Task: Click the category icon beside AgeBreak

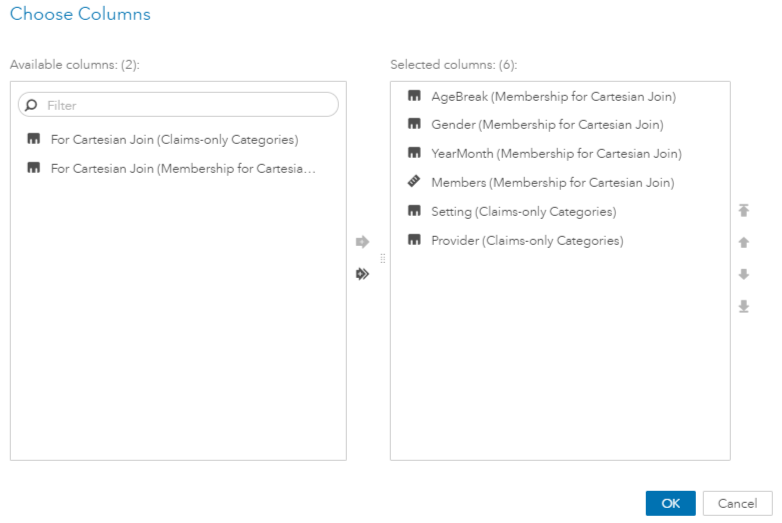Action: (x=414, y=97)
